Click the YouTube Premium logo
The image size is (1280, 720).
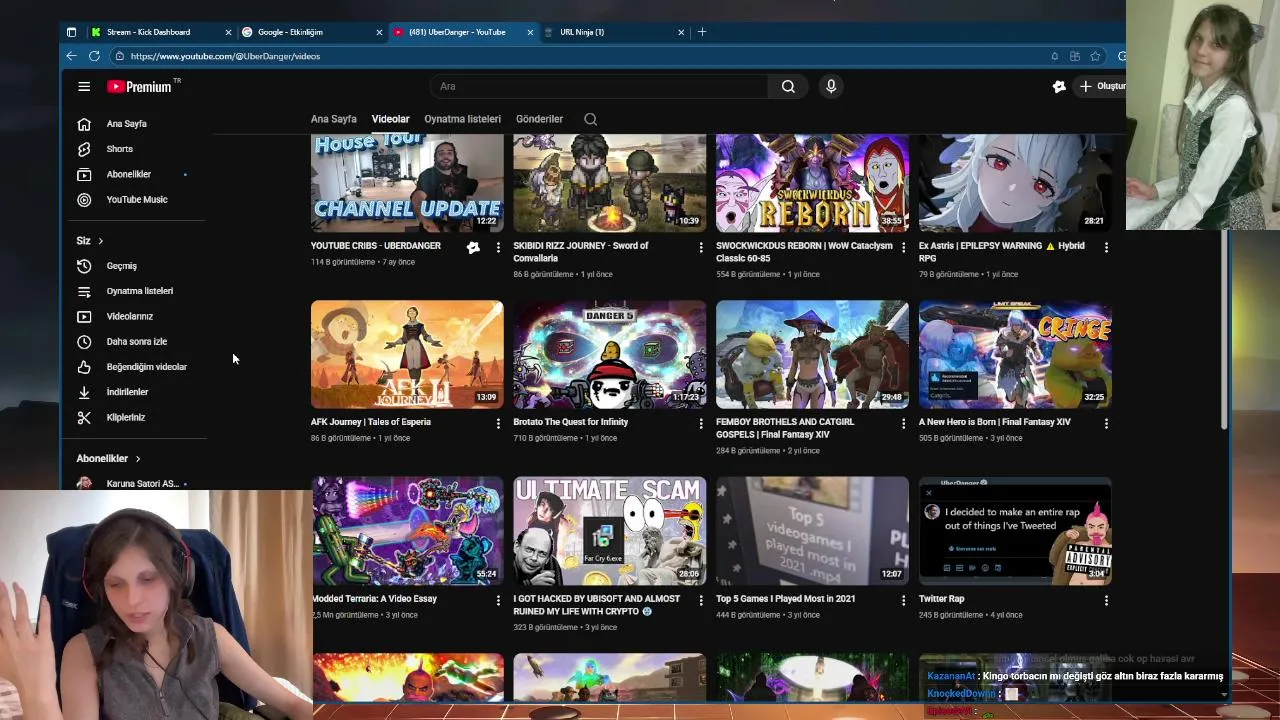tap(139, 87)
